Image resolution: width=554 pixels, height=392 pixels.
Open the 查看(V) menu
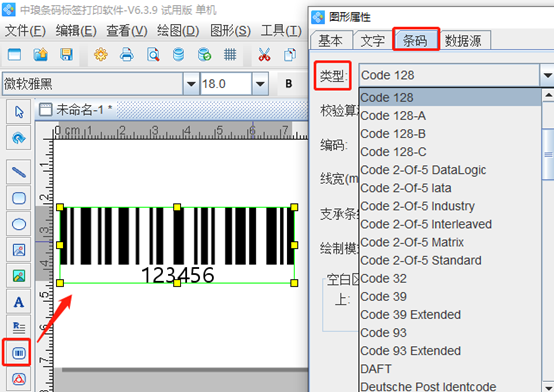click(x=127, y=31)
